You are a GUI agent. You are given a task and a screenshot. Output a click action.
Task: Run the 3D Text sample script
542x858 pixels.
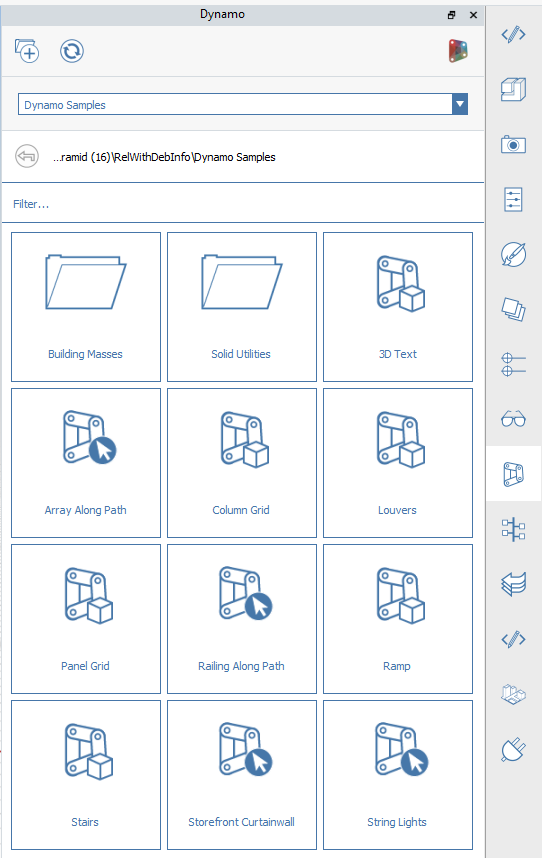pos(398,307)
